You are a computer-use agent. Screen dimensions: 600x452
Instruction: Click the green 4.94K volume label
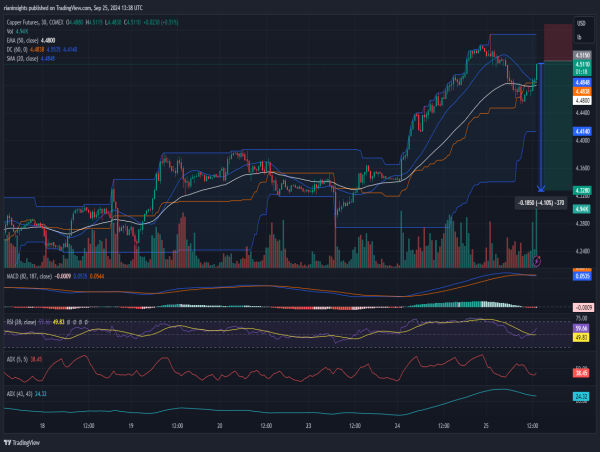(x=582, y=209)
